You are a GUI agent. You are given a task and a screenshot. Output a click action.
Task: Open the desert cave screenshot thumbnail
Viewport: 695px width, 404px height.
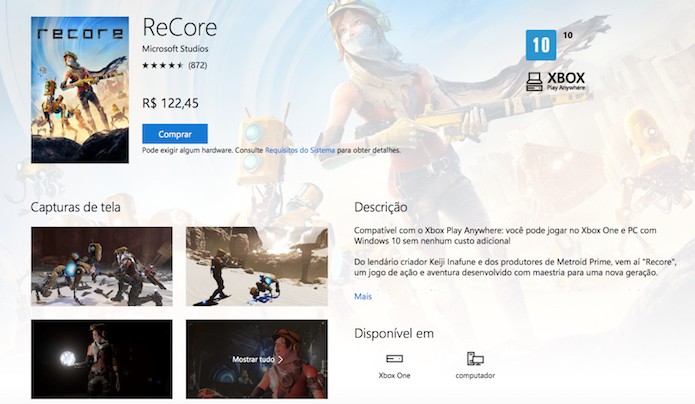point(257,267)
